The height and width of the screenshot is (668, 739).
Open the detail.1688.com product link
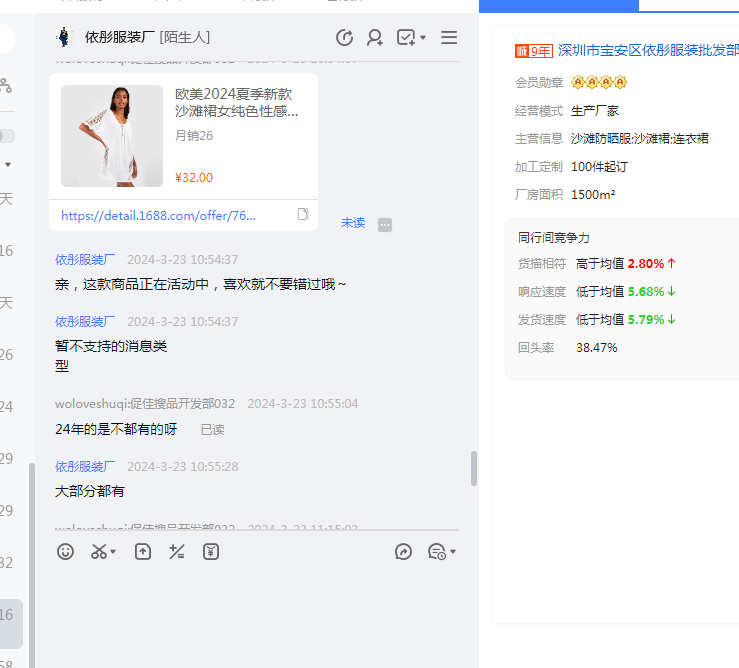tap(158, 215)
